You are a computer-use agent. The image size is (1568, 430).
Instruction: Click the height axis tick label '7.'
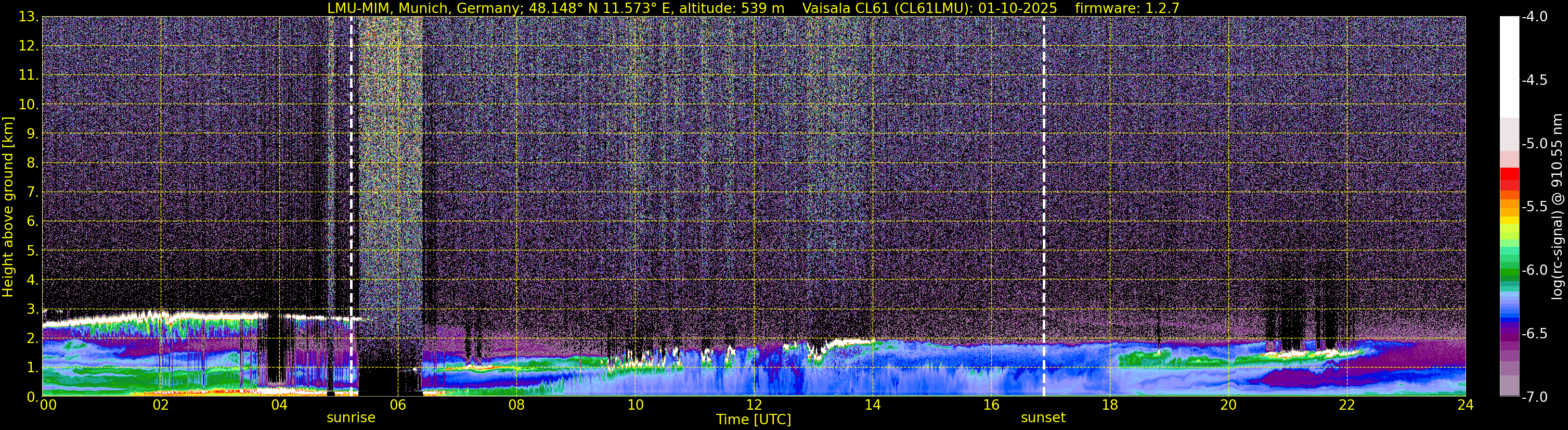[x=32, y=192]
